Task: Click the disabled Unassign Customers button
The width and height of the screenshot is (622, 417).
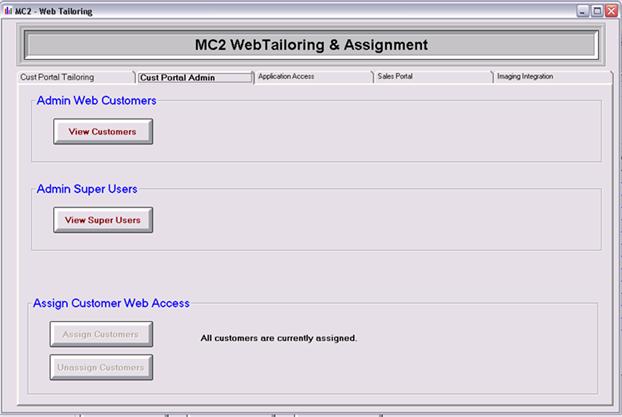Action: point(102,367)
